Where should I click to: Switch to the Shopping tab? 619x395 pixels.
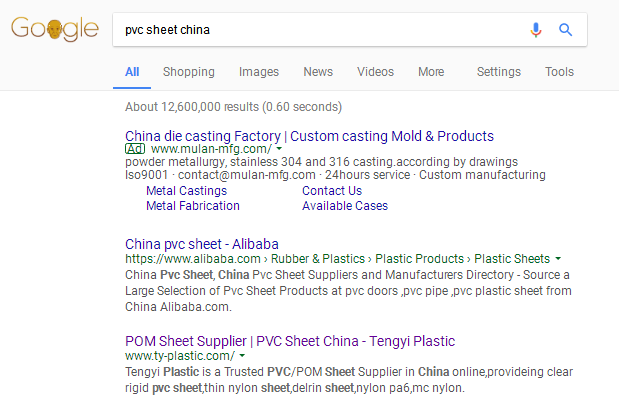tap(189, 72)
